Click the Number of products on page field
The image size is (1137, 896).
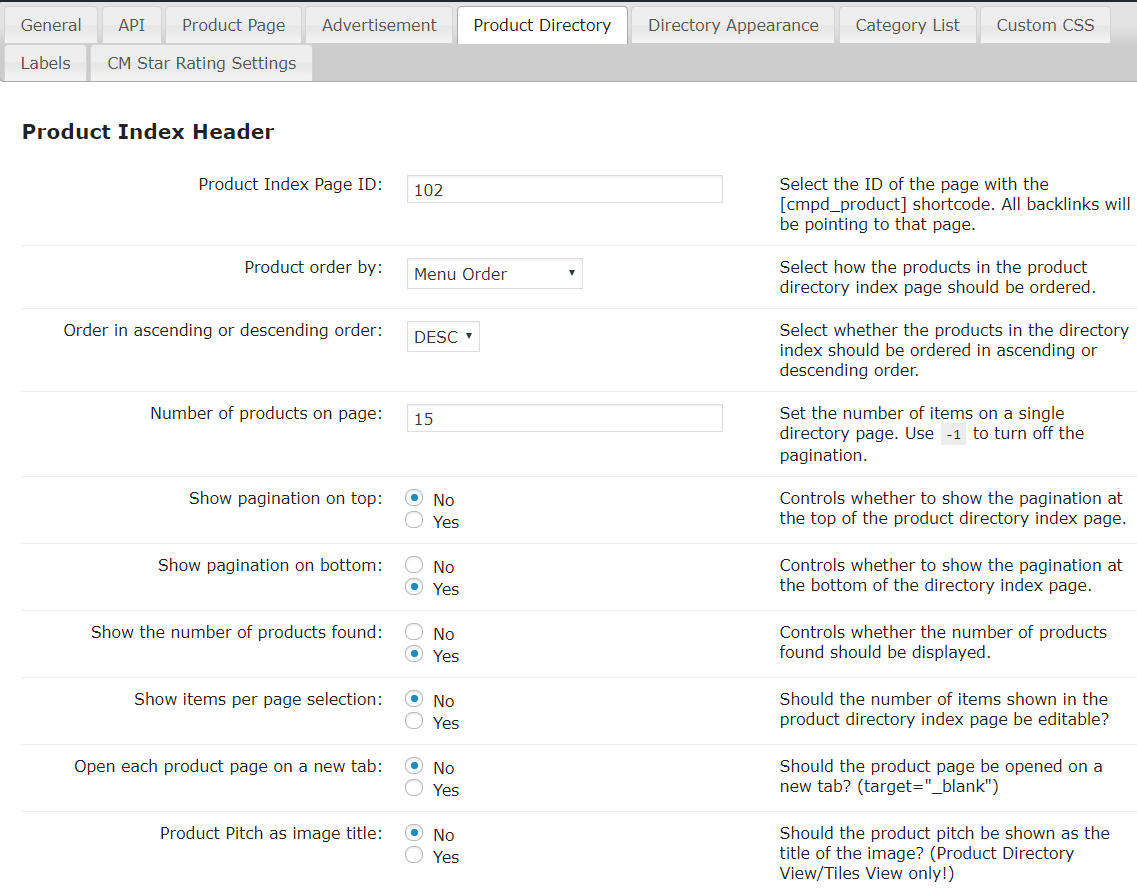(x=564, y=419)
